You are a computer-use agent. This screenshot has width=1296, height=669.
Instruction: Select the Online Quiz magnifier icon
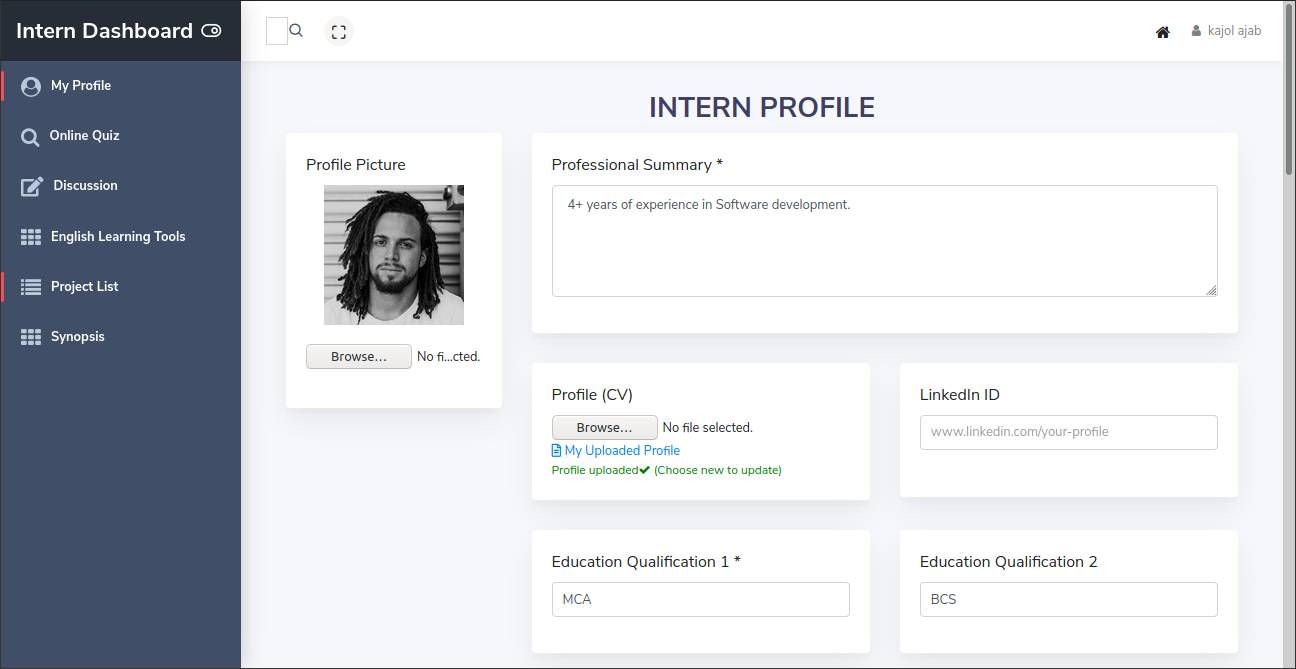[x=31, y=137]
